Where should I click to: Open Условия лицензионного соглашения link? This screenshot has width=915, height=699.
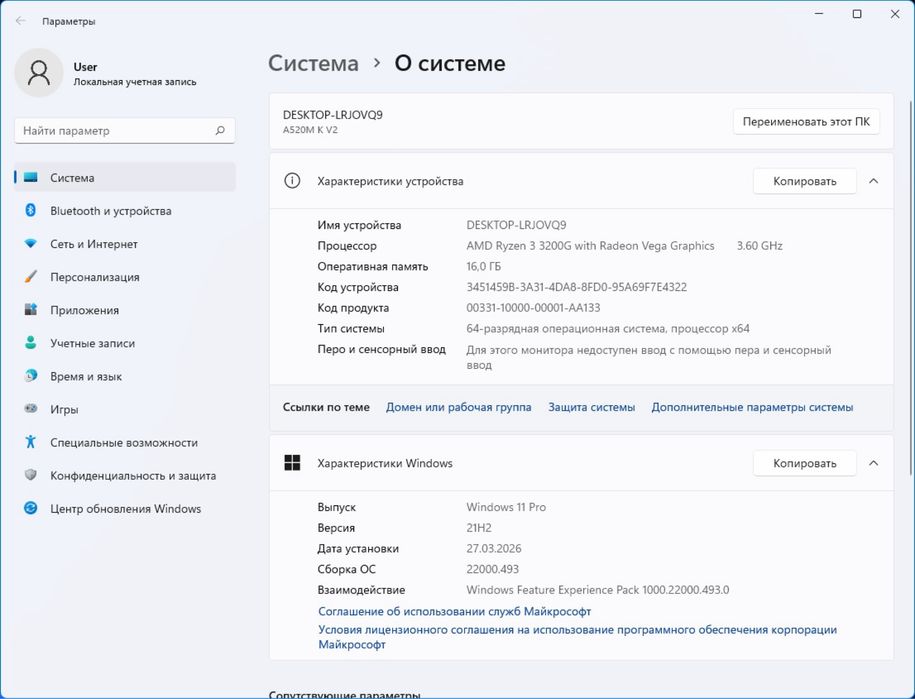577,637
